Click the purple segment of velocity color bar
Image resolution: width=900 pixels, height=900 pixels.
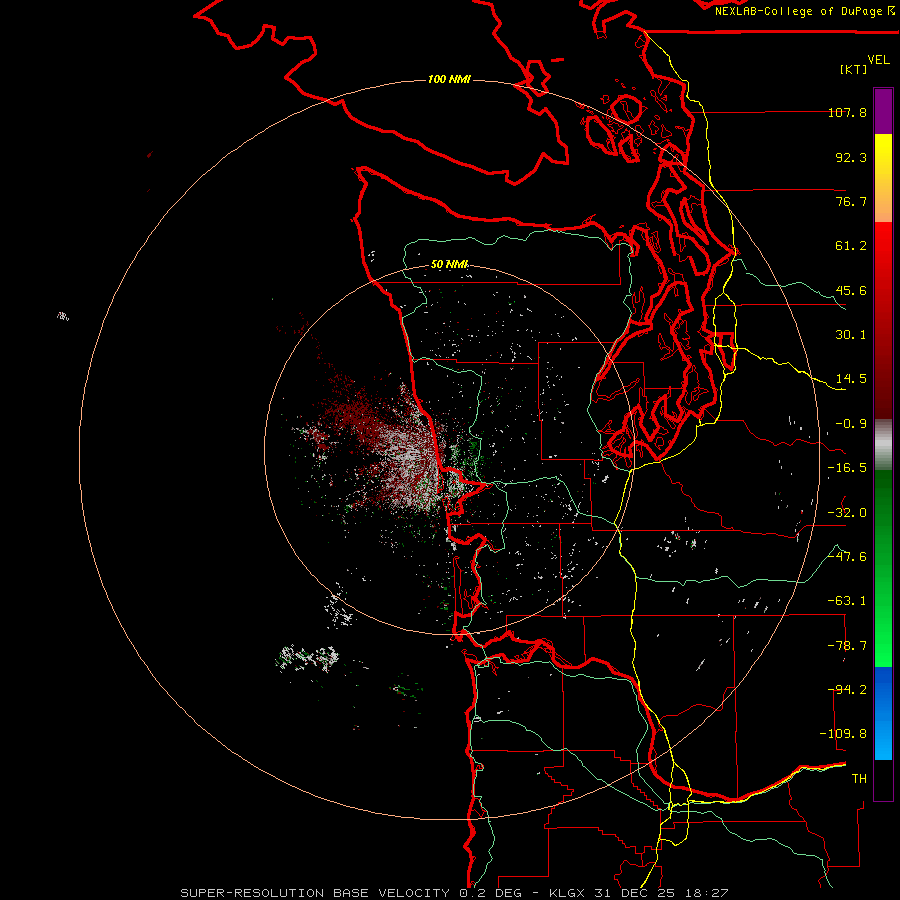(x=883, y=111)
